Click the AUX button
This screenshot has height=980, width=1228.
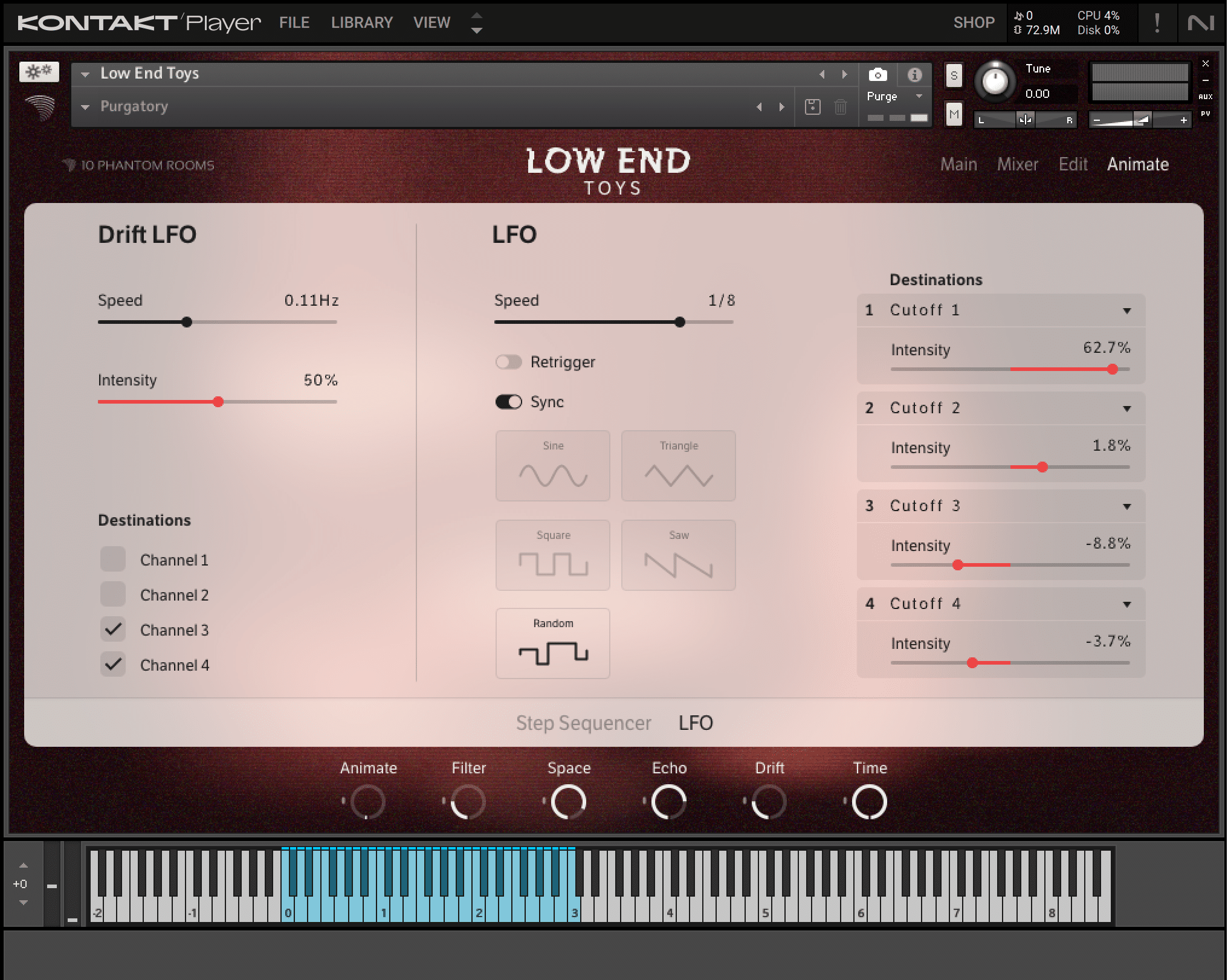[x=1205, y=97]
